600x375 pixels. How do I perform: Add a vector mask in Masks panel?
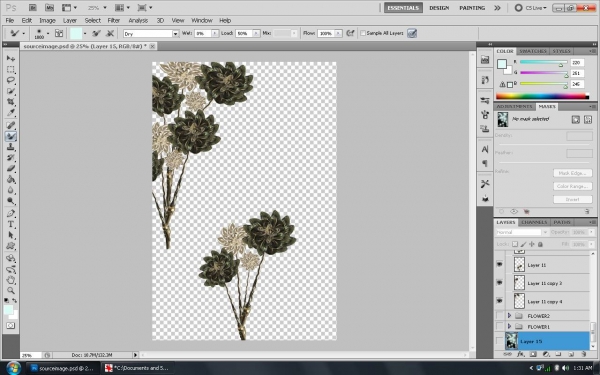pos(588,120)
